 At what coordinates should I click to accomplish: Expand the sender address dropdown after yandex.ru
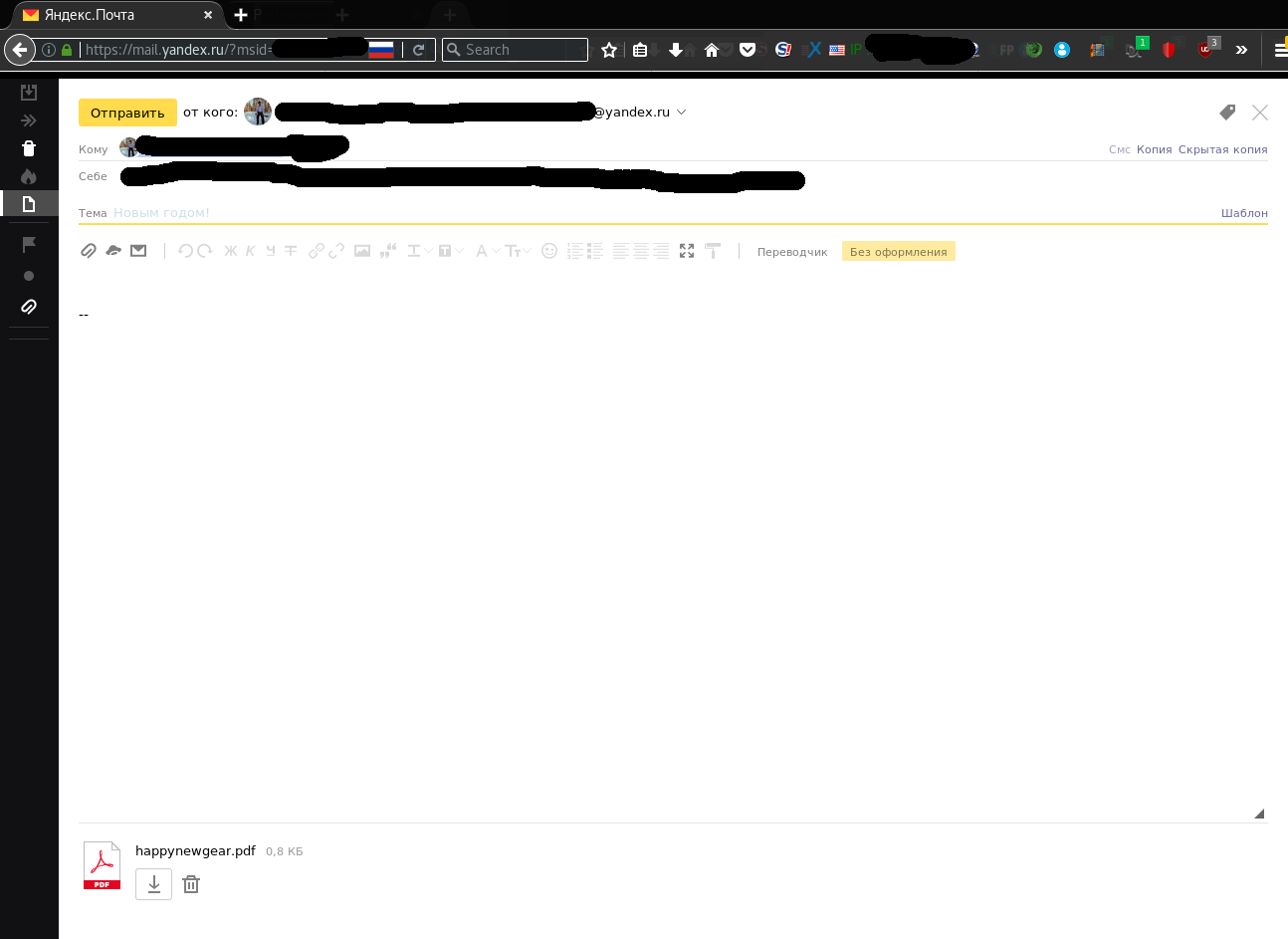point(682,113)
